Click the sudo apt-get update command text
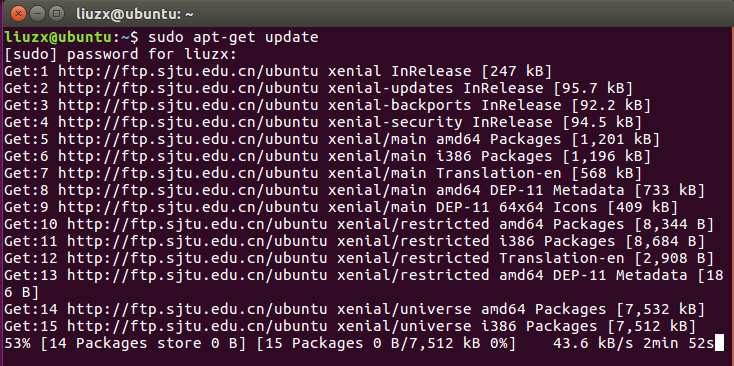The width and height of the screenshot is (734, 366). [x=233, y=37]
